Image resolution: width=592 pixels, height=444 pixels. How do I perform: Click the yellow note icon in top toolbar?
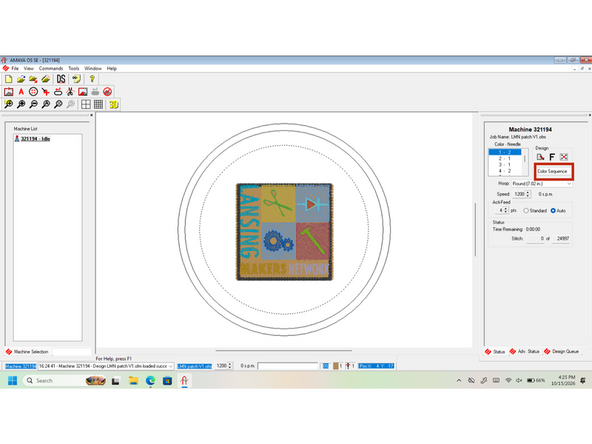click(77, 79)
